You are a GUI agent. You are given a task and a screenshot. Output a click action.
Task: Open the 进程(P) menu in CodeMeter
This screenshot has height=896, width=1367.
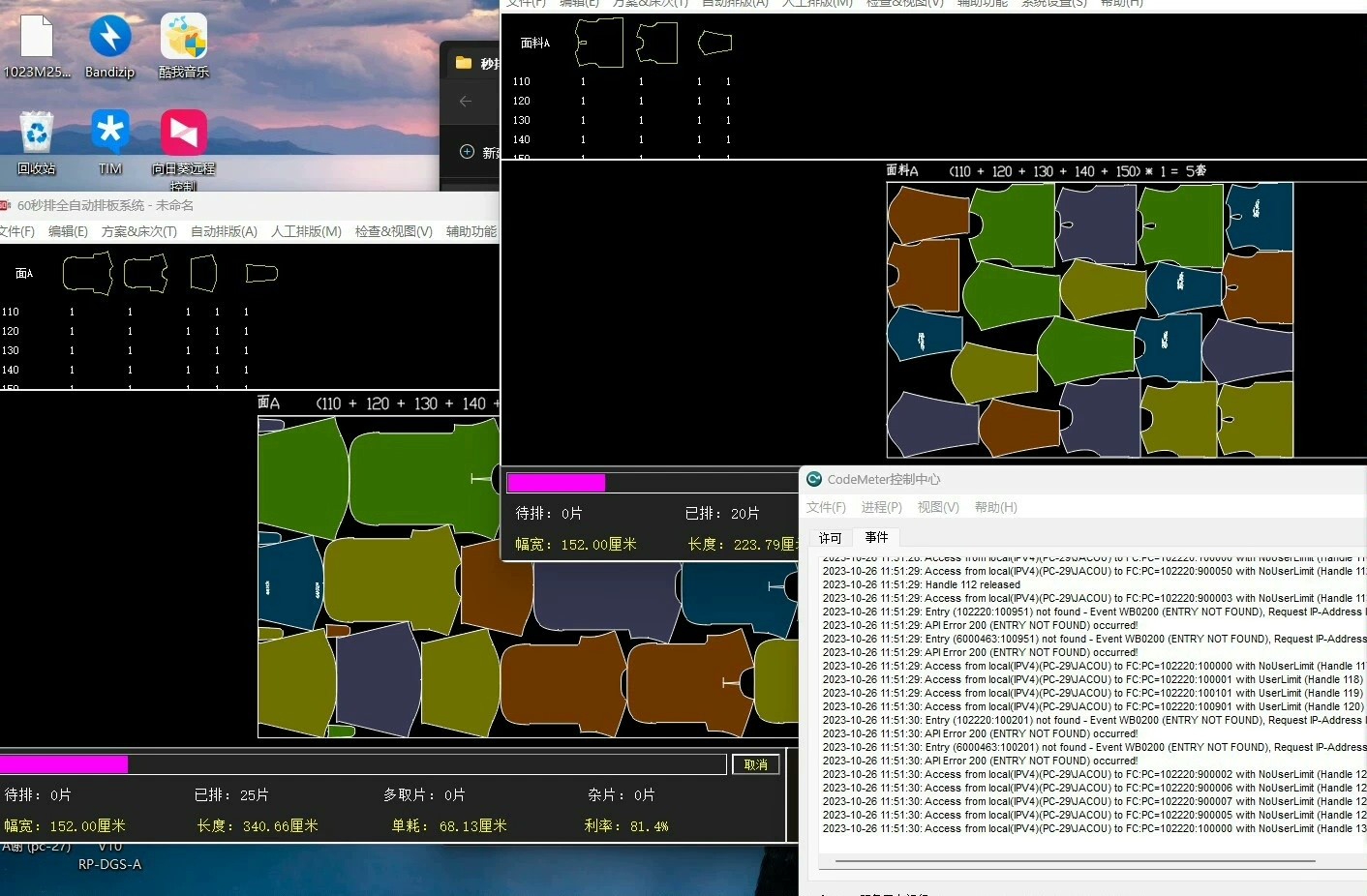pyautogui.click(x=881, y=507)
